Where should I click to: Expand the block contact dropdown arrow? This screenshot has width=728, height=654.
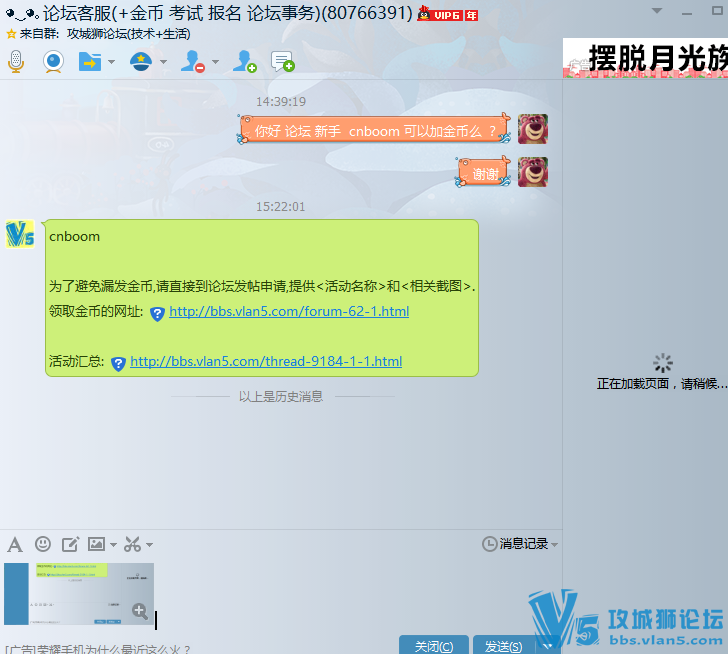click(215, 62)
